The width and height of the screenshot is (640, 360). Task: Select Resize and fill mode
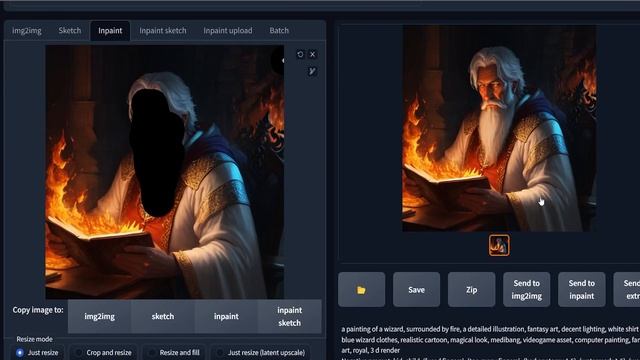174,353
